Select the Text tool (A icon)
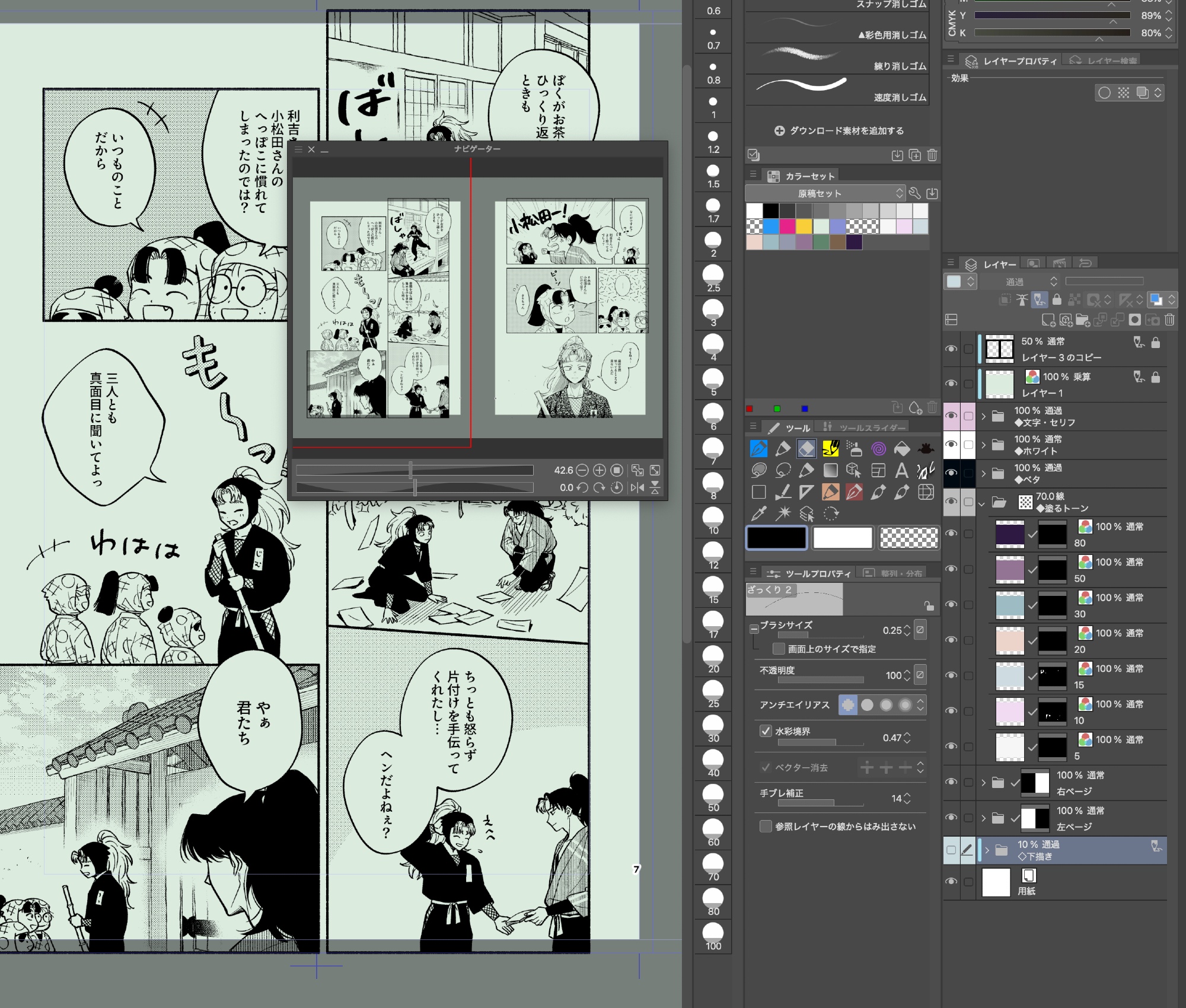 (901, 470)
